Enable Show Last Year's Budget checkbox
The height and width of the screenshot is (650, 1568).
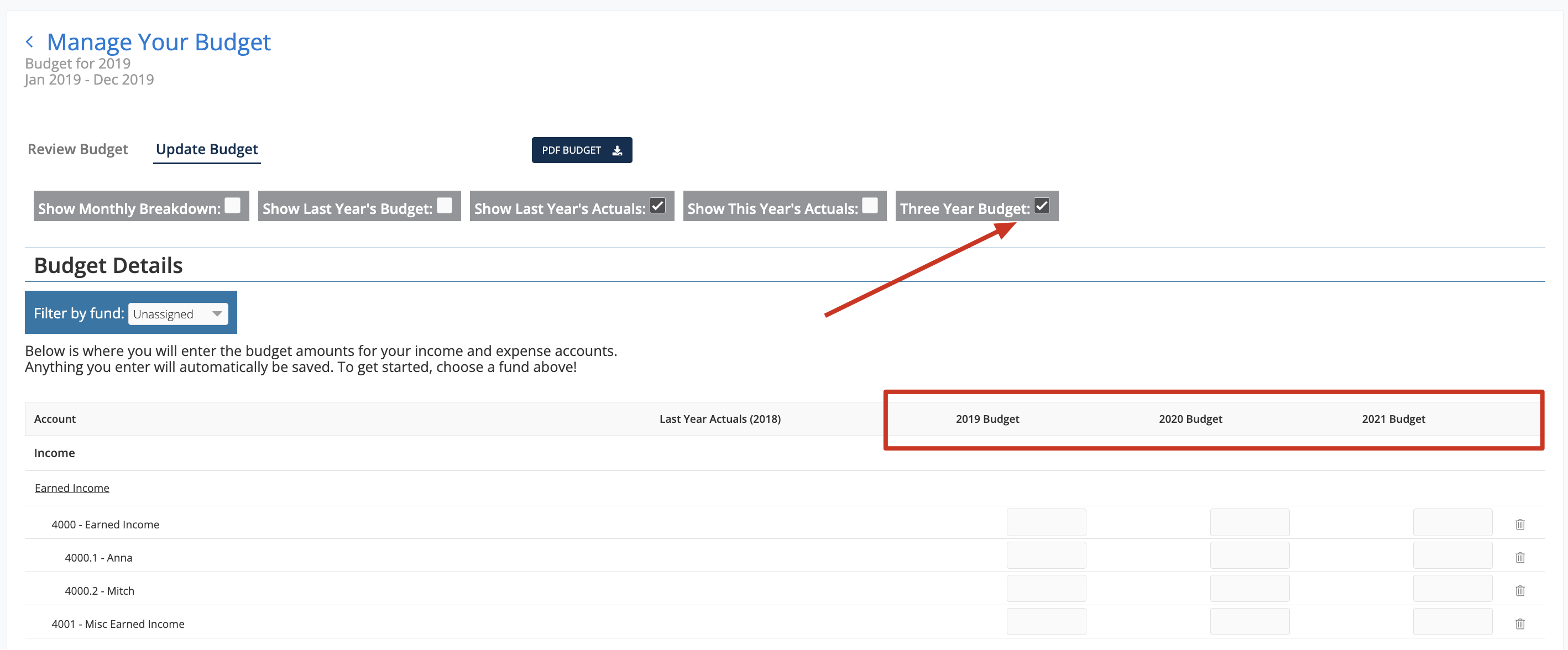click(445, 206)
